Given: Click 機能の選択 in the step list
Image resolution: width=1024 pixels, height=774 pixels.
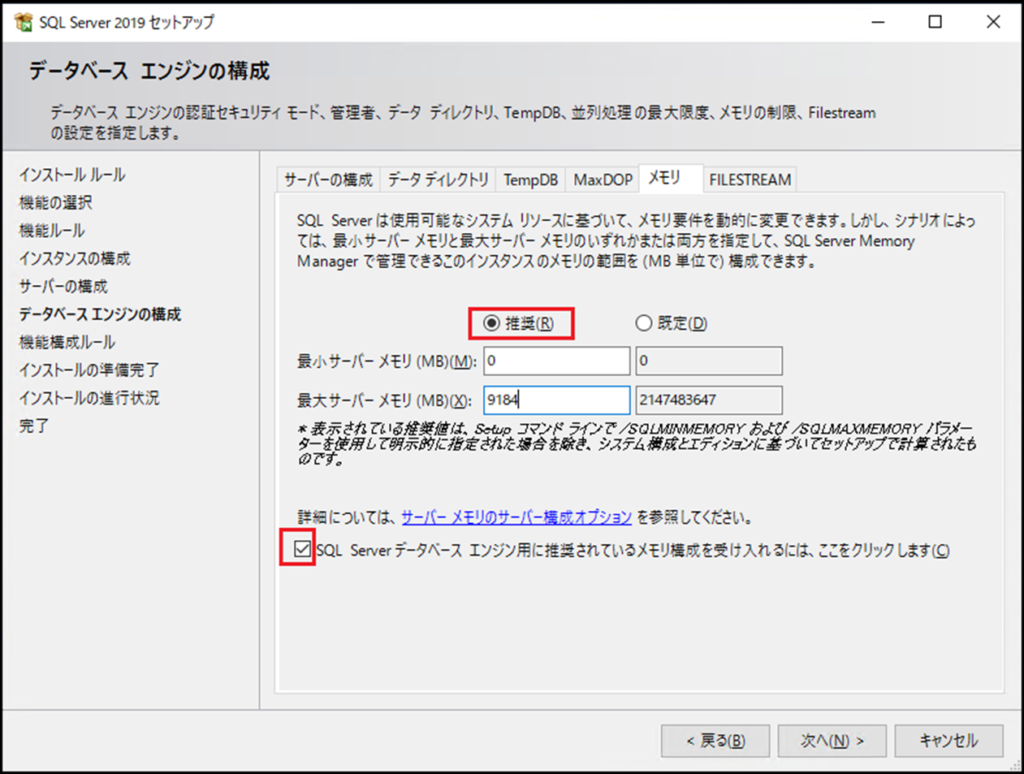Looking at the screenshot, I should 56,203.
